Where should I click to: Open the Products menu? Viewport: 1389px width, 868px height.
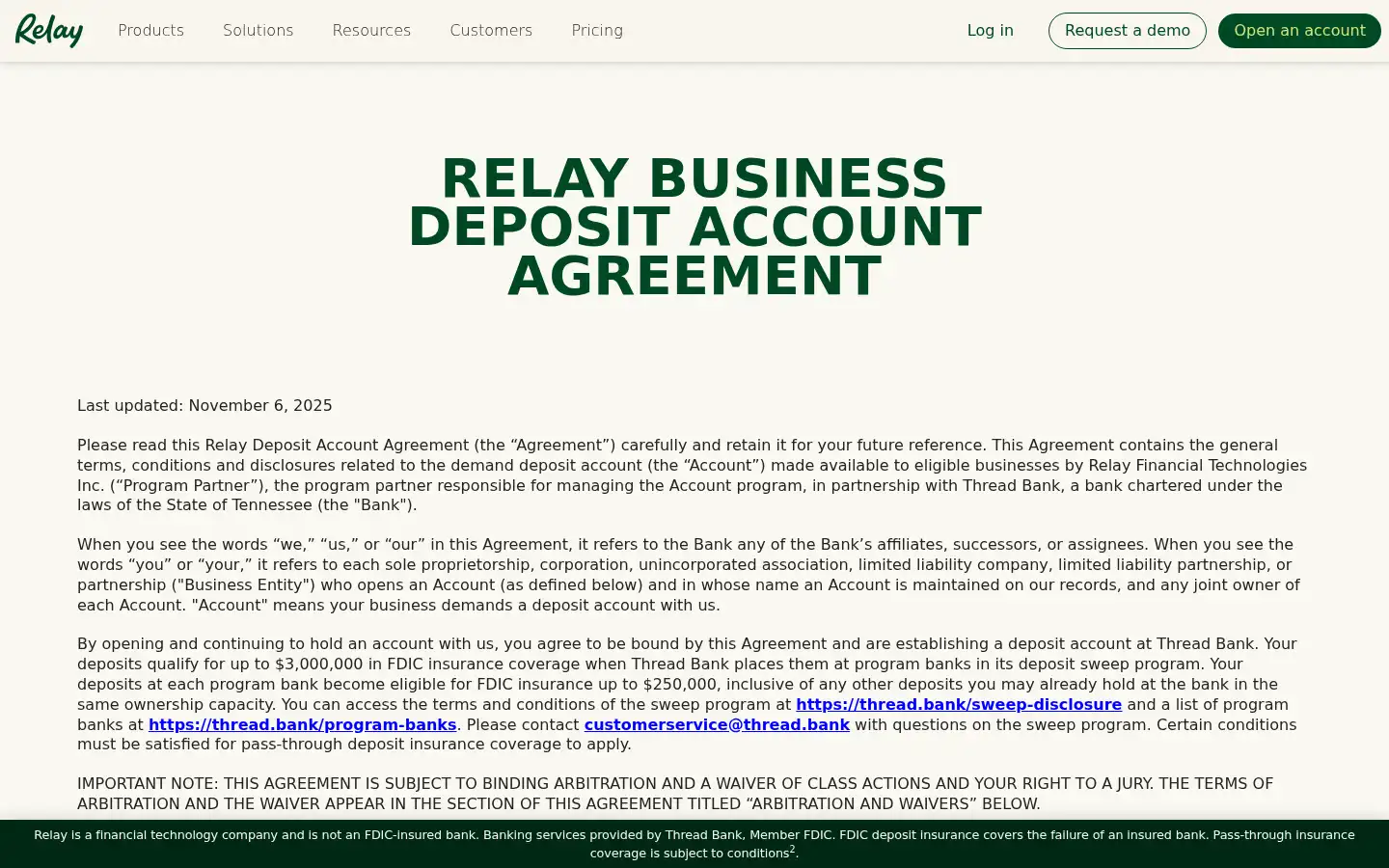150,31
